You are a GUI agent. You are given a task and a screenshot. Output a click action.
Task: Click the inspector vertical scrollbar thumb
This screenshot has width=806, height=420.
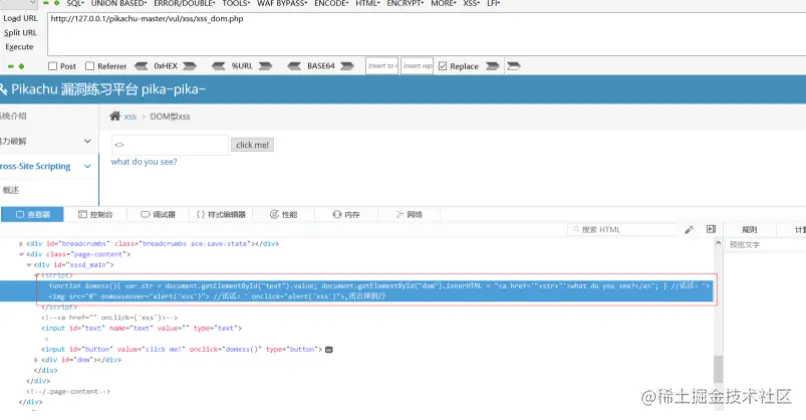click(718, 368)
